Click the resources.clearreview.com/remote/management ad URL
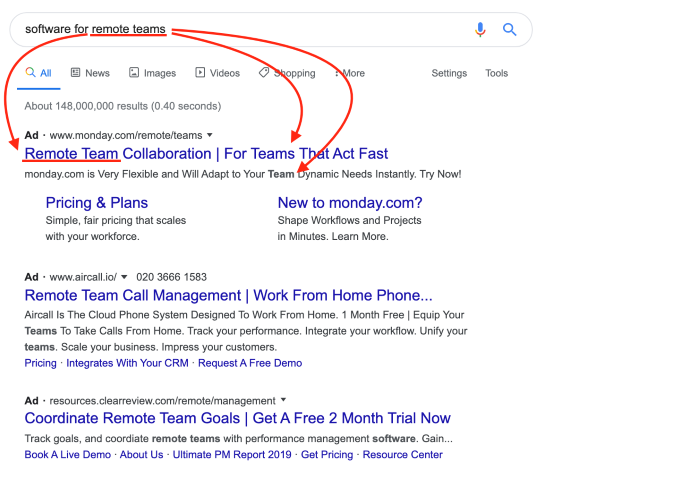The width and height of the screenshot is (700, 480). (162, 401)
